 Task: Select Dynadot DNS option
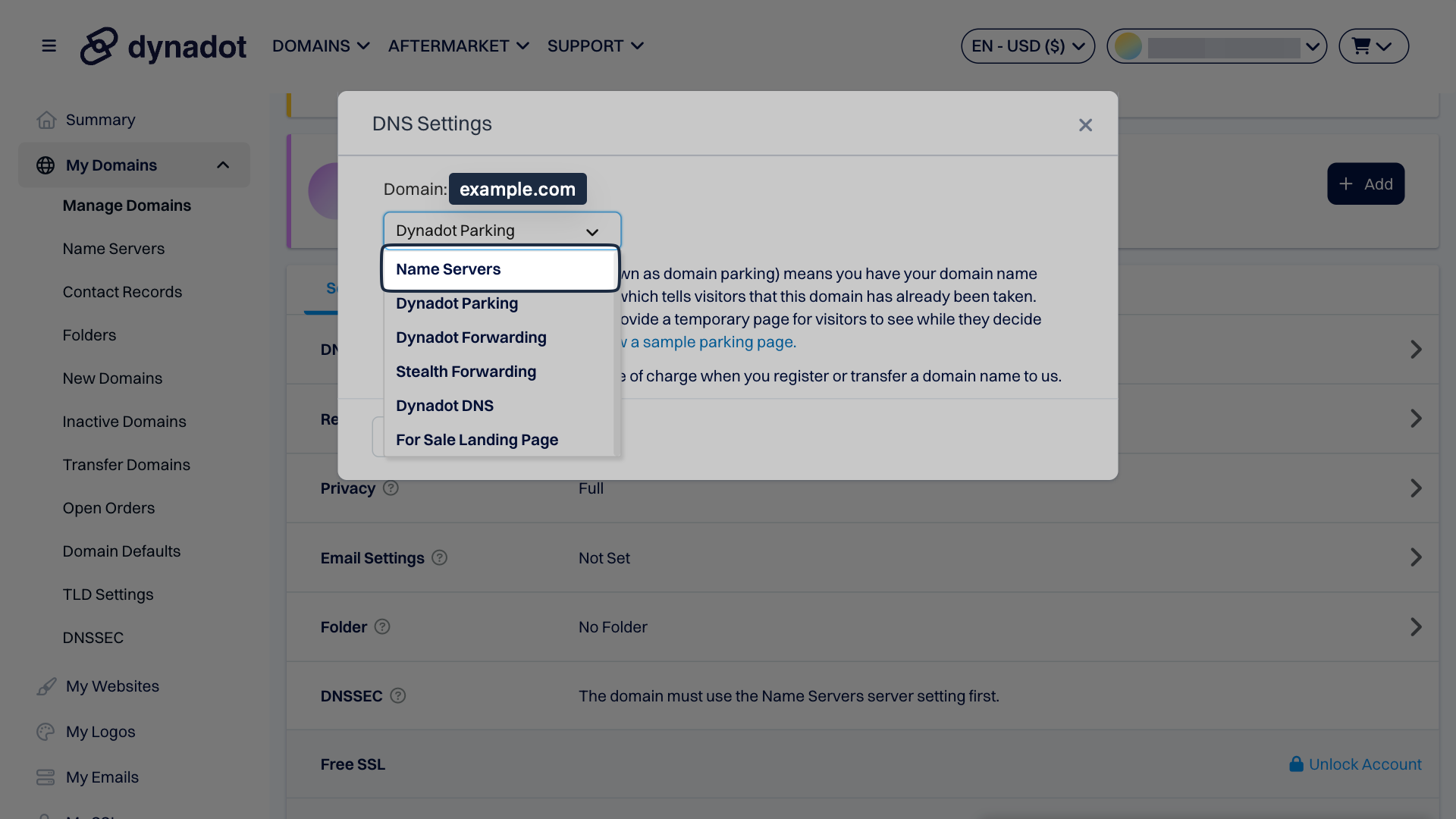444,406
